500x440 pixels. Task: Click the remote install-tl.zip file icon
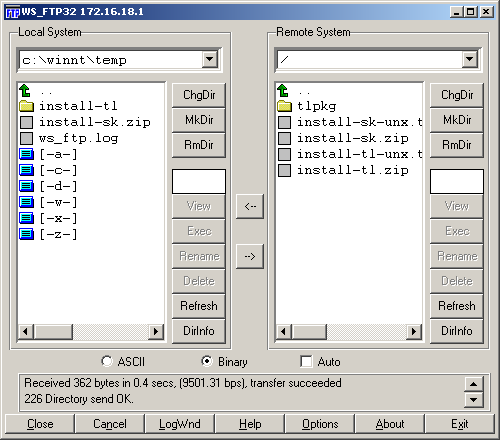(284, 170)
